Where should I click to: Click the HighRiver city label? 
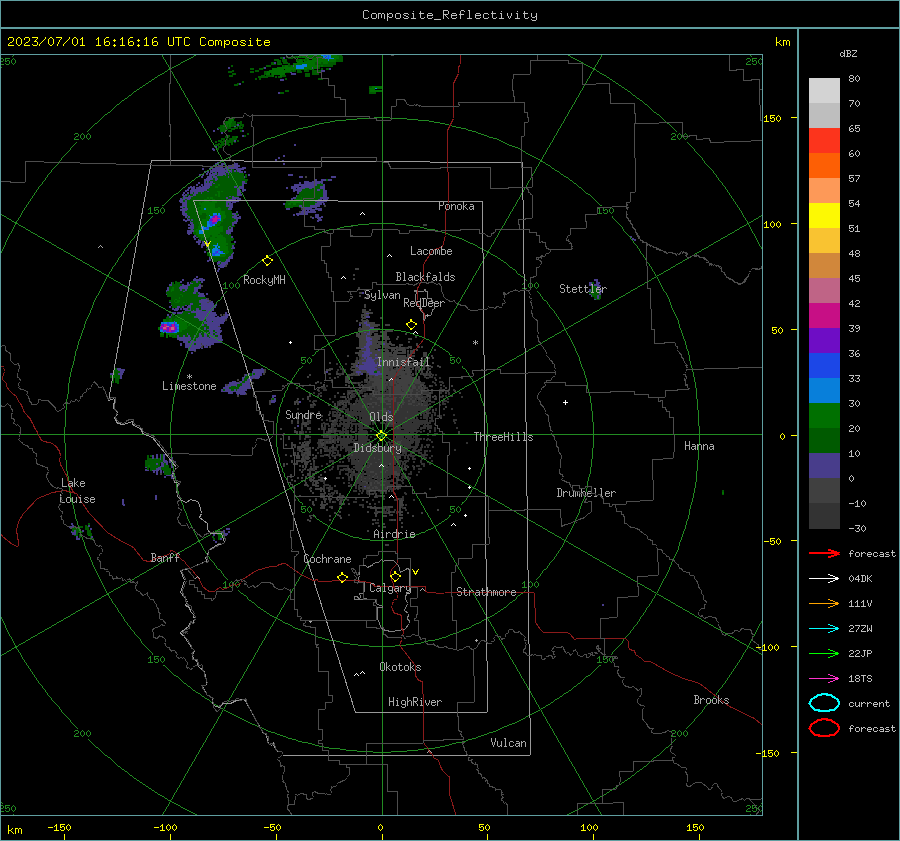(x=415, y=702)
